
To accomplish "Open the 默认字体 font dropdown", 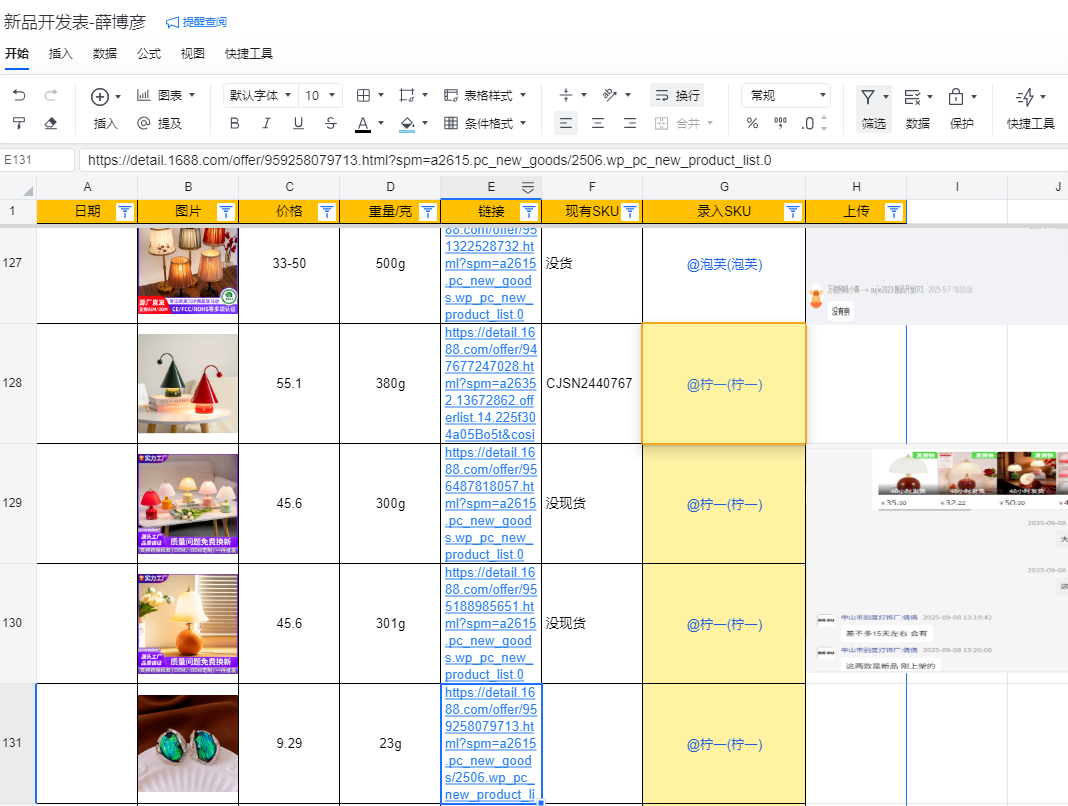I will pyautogui.click(x=260, y=96).
